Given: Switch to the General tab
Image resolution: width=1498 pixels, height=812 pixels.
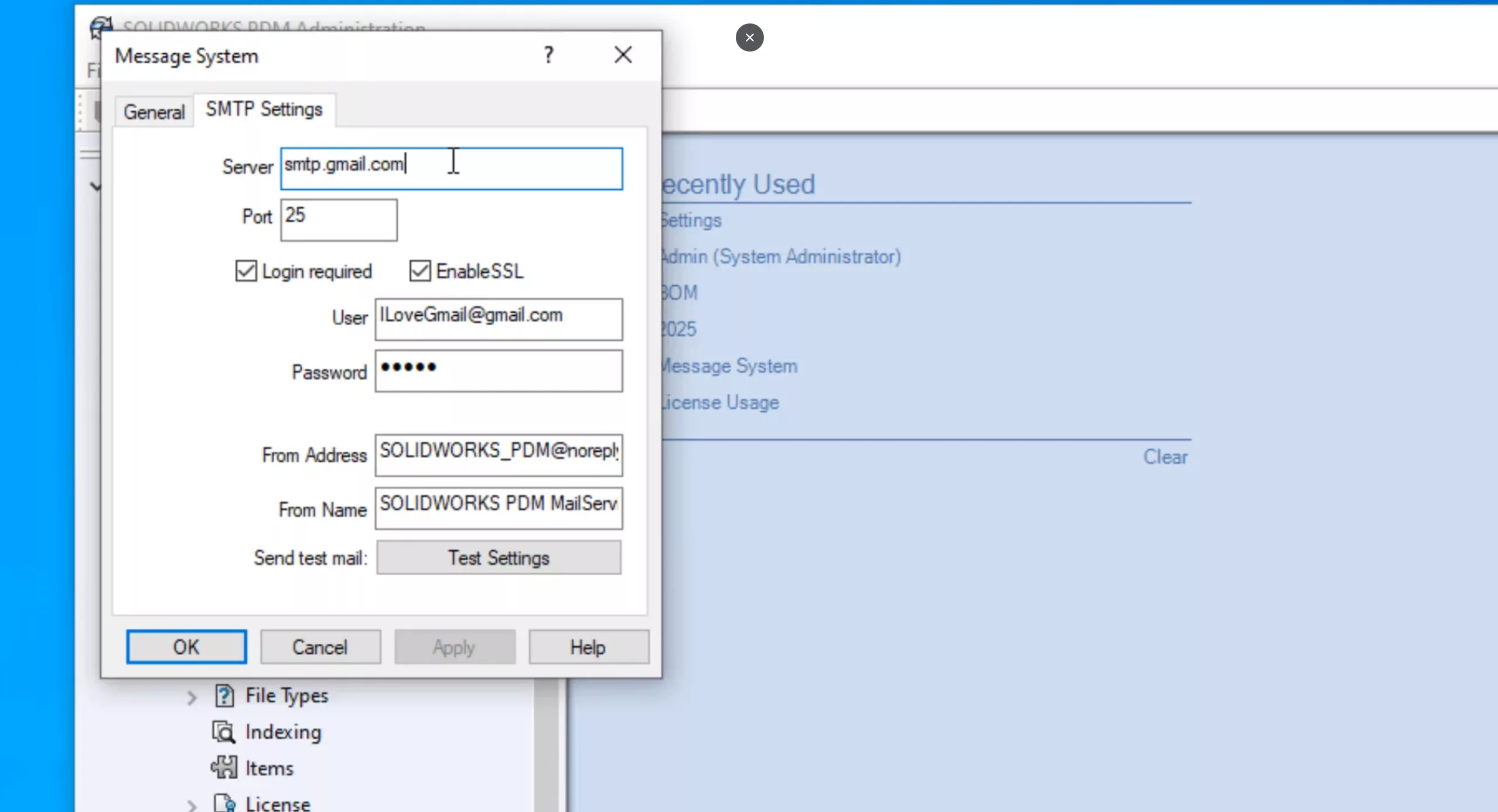Looking at the screenshot, I should click(154, 111).
